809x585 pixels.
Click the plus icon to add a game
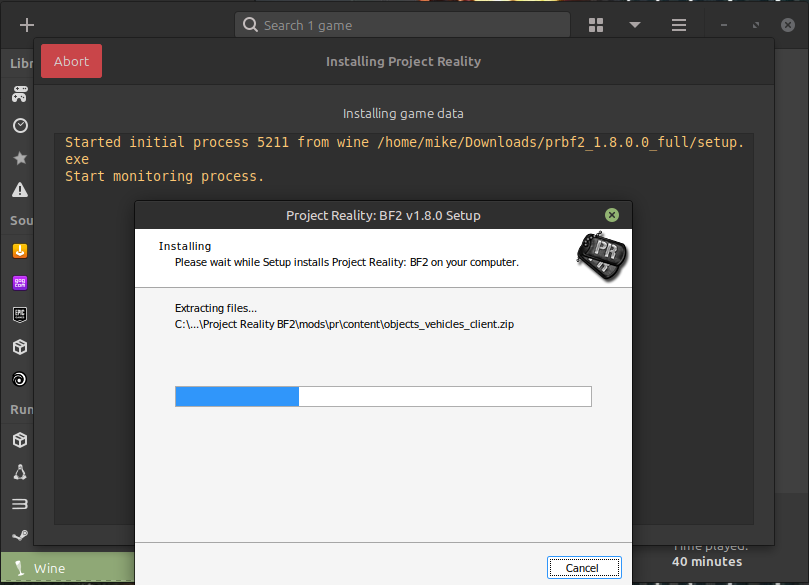27,25
